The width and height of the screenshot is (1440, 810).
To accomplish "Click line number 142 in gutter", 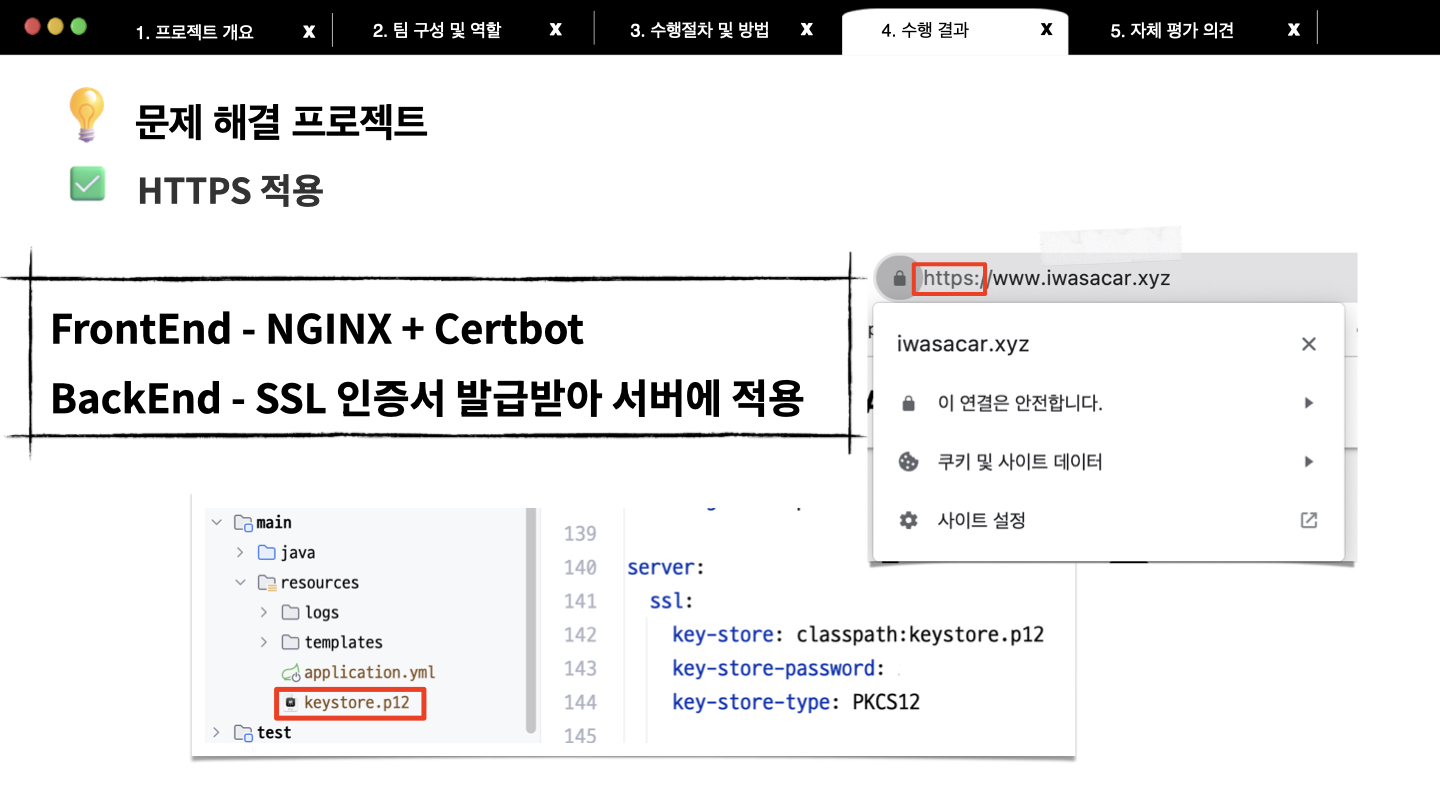I will coord(580,634).
